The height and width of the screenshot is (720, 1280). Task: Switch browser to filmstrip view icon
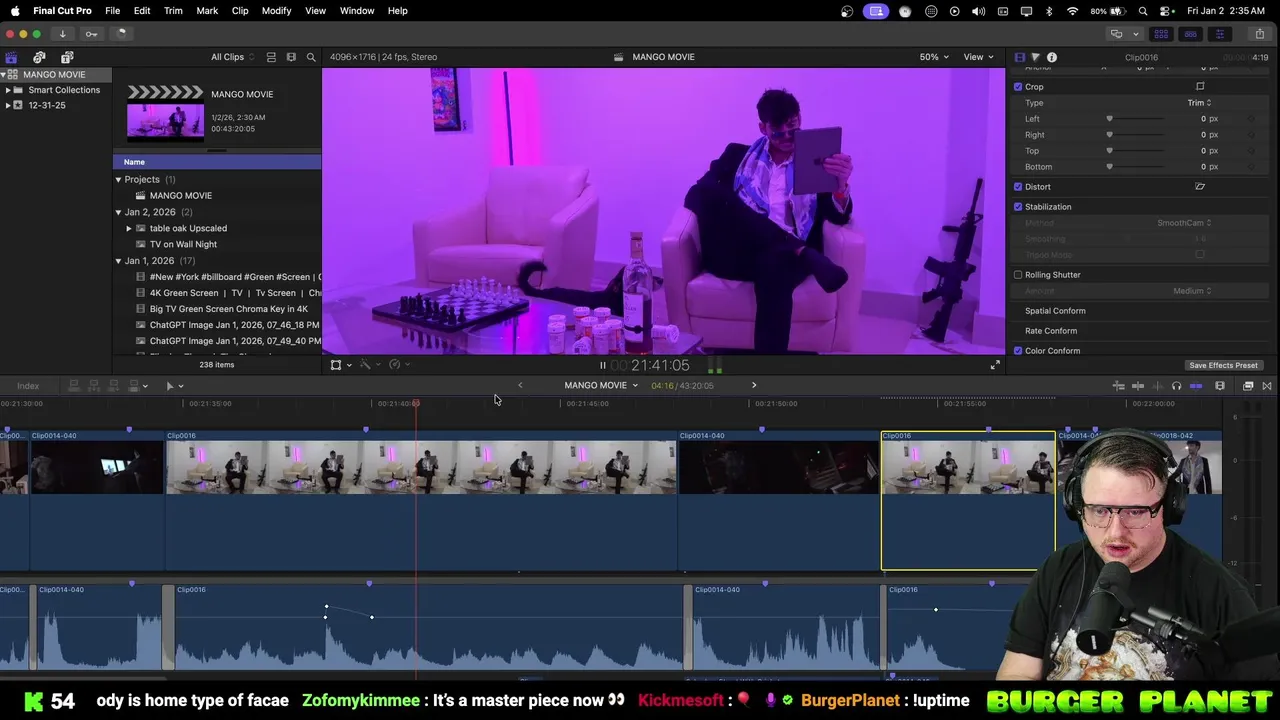click(x=291, y=57)
